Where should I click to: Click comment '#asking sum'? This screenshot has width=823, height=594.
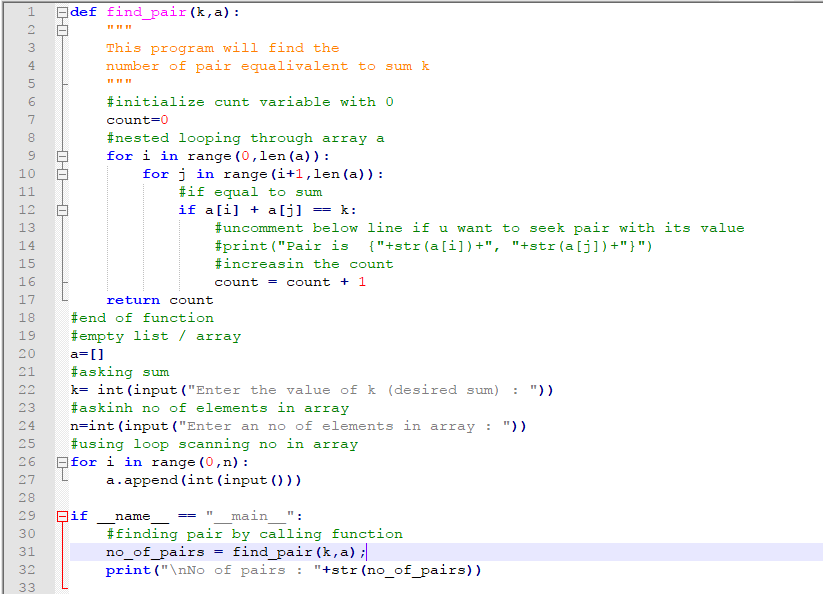120,373
